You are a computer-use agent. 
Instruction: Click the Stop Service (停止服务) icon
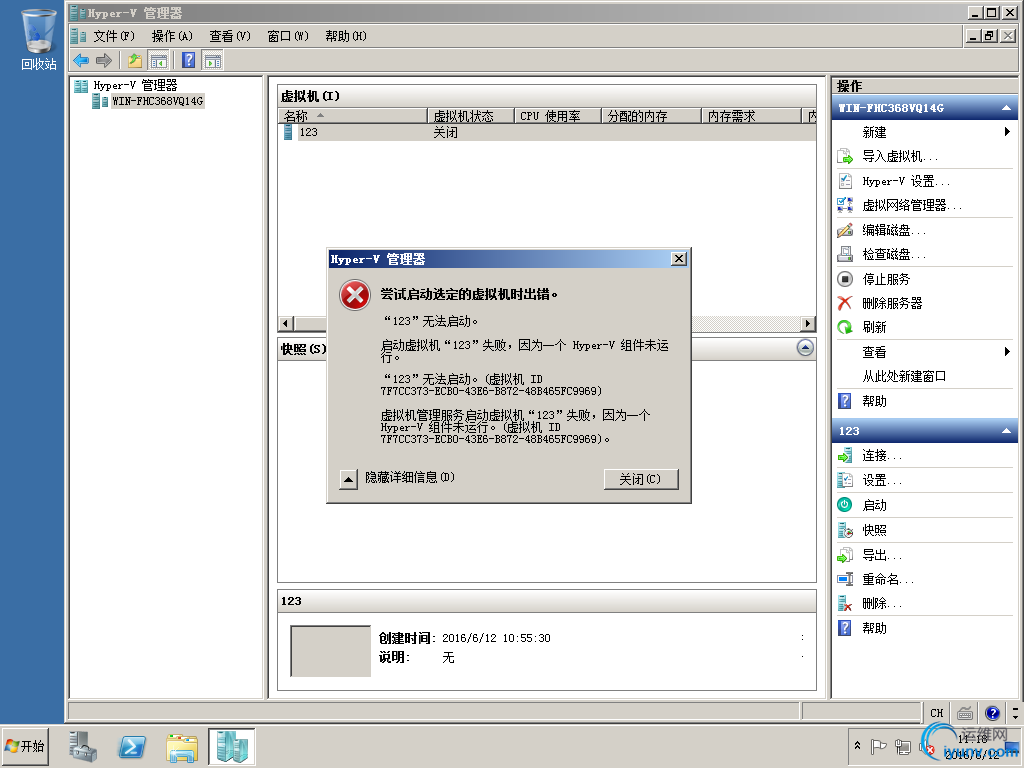tap(845, 279)
